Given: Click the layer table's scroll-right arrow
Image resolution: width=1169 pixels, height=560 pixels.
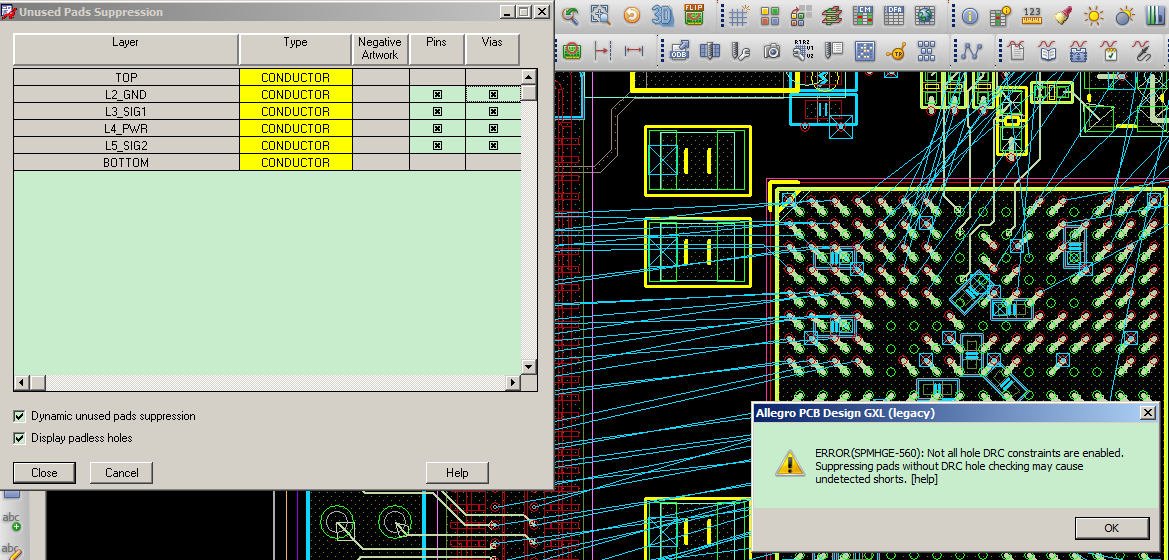Looking at the screenshot, I should pyautogui.click(x=513, y=383).
